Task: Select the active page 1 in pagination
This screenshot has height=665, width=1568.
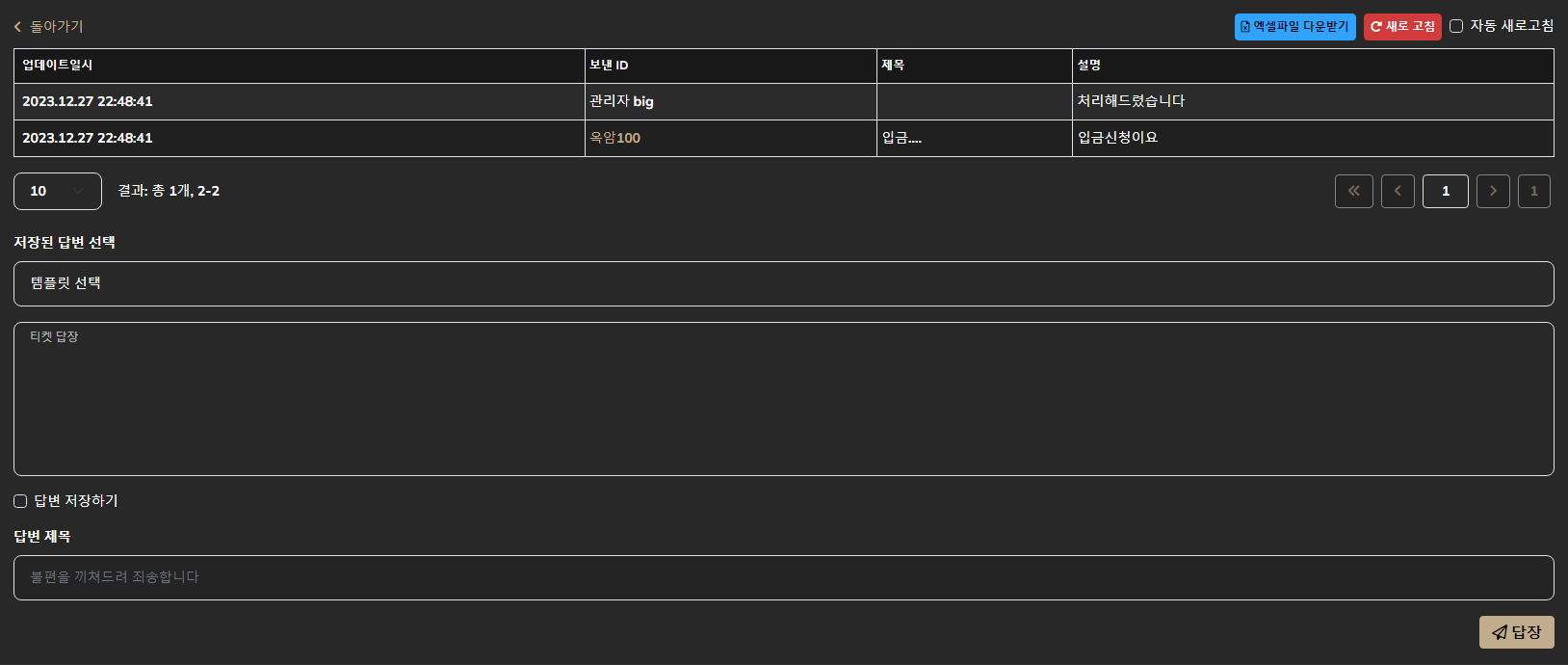Action: (x=1445, y=191)
